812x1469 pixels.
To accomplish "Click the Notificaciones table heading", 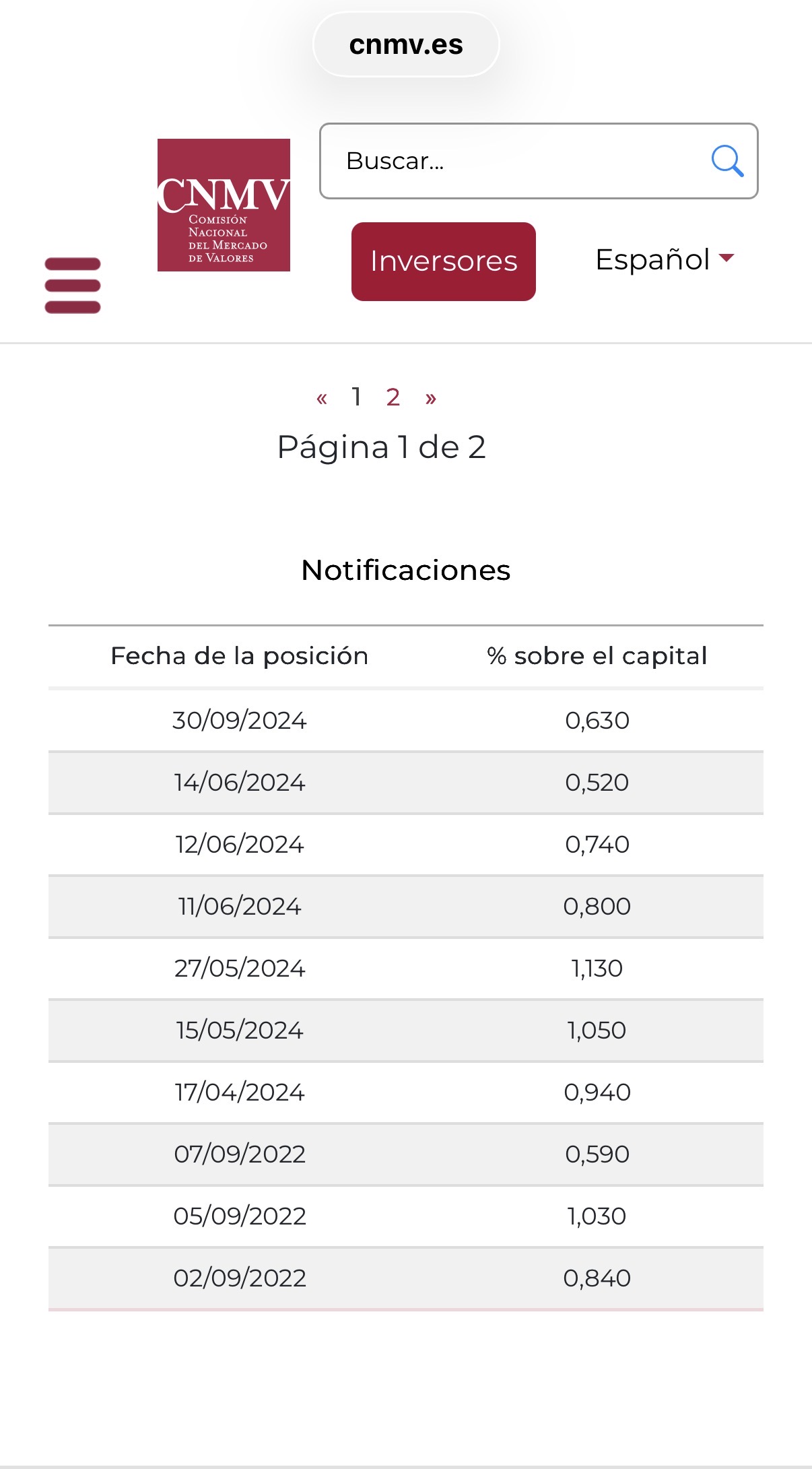I will click(x=406, y=570).
